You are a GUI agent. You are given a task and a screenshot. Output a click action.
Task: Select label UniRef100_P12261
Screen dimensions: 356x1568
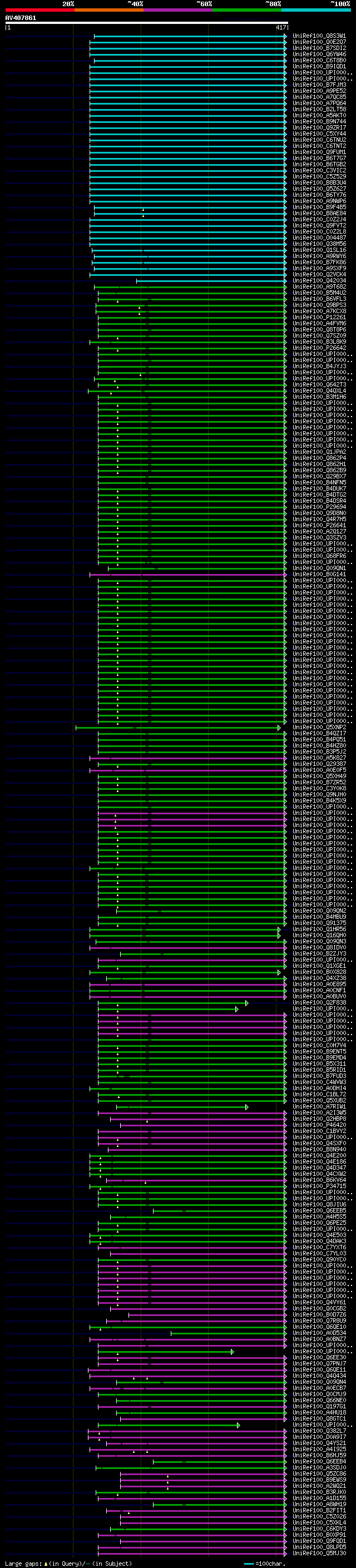click(x=319, y=317)
